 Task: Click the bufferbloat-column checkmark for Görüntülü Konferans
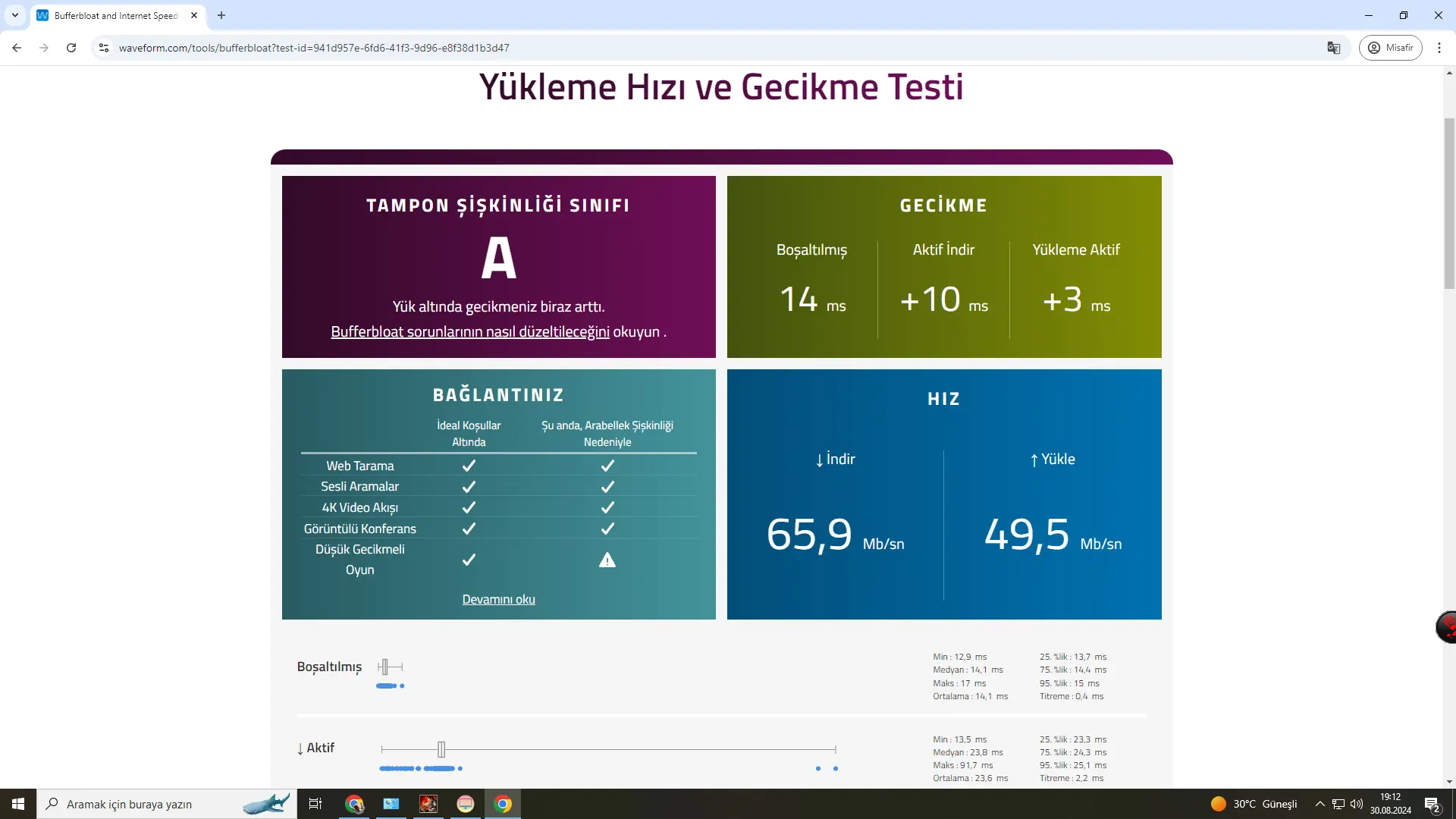point(607,529)
